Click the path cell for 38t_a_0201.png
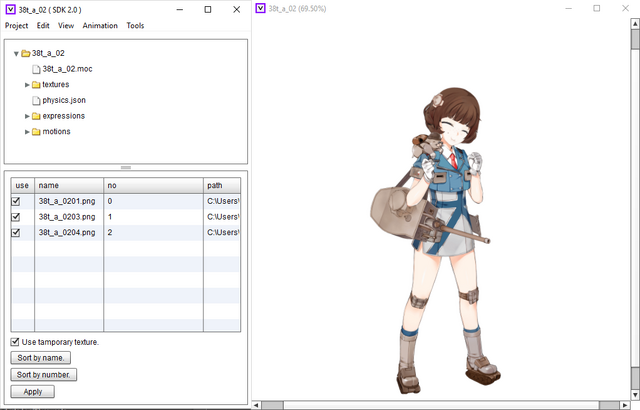This screenshot has height=410, width=640. [x=222, y=201]
